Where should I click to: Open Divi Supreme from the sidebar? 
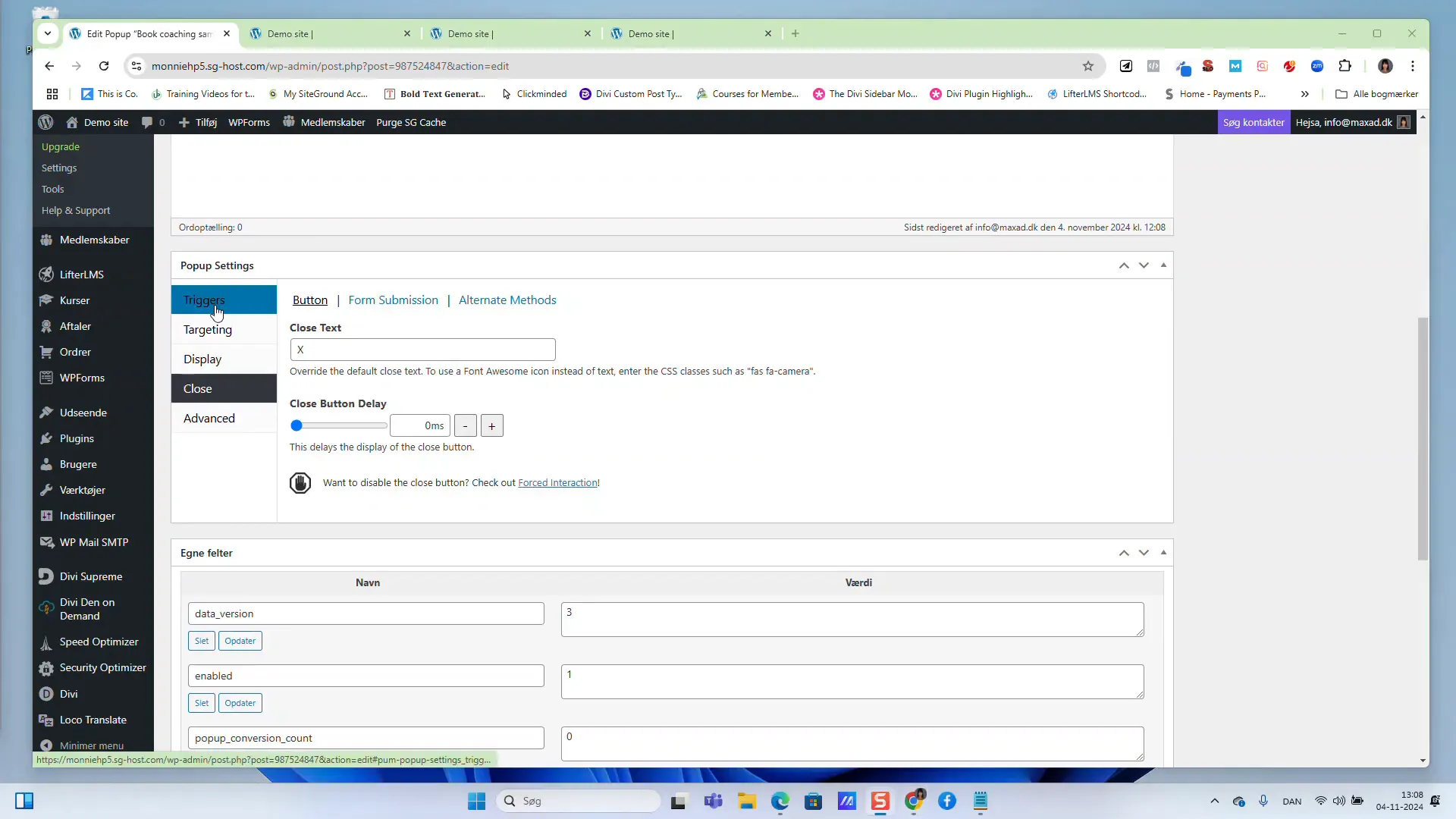(89, 576)
